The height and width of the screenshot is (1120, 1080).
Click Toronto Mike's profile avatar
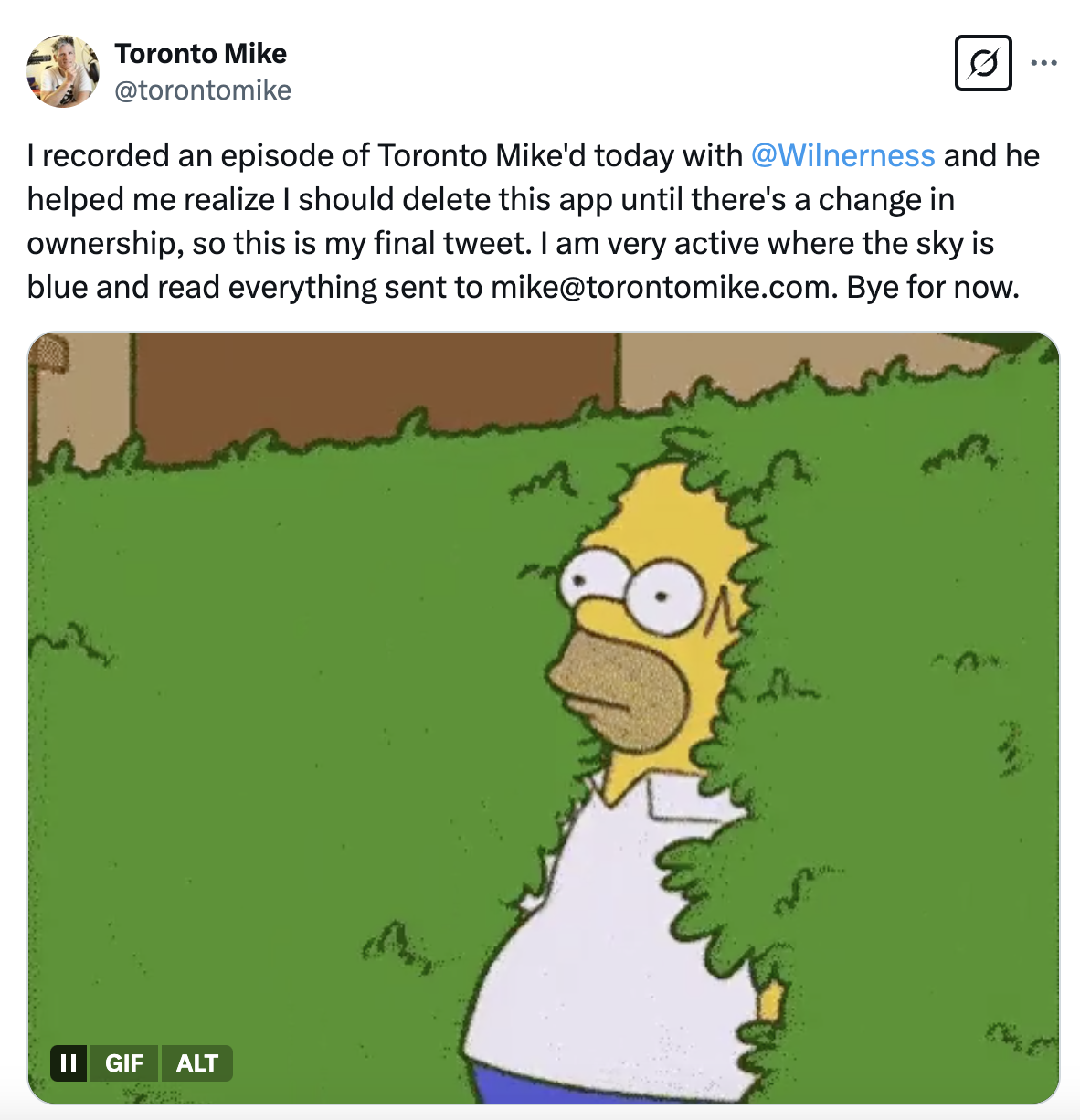point(63,71)
